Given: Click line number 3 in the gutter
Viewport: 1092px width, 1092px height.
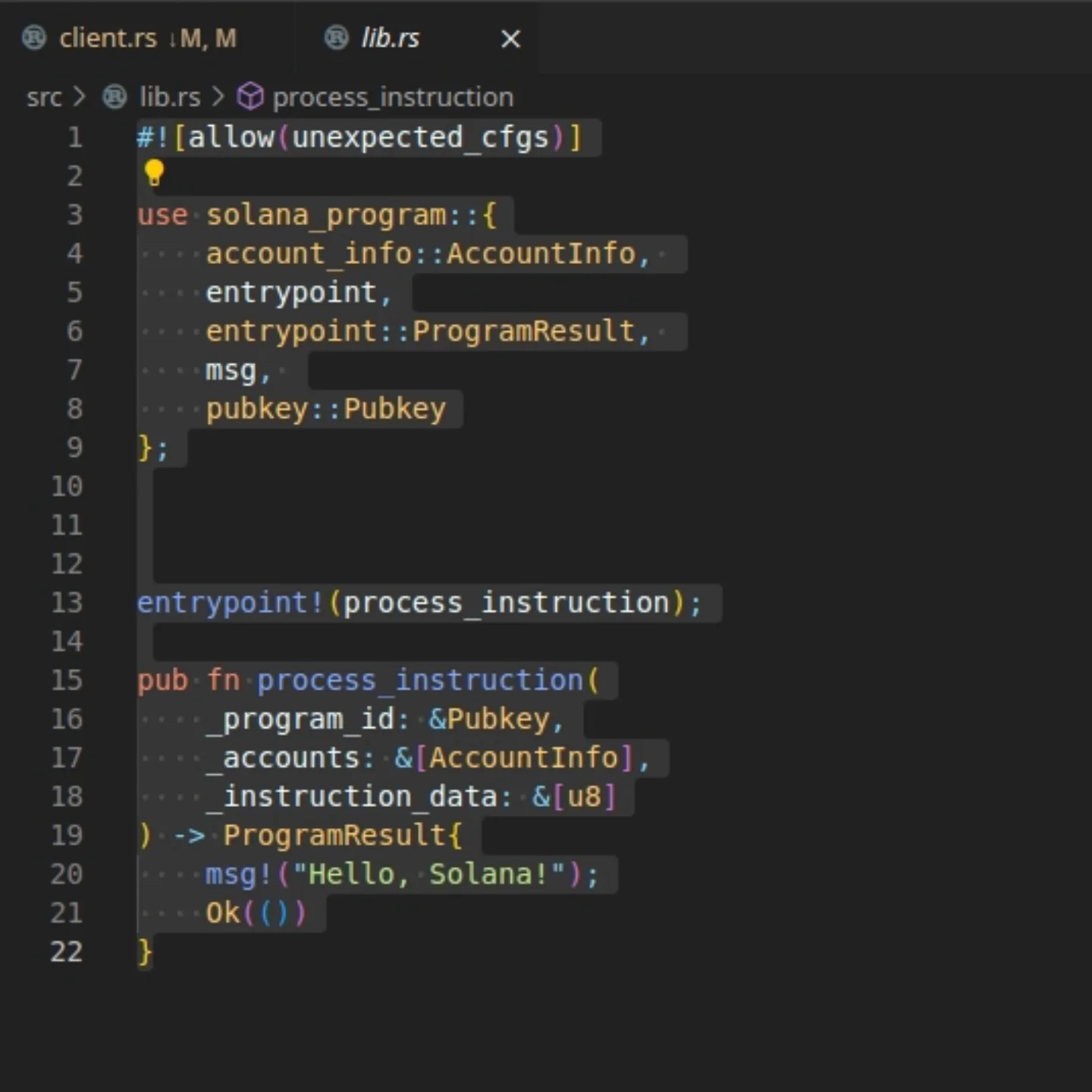Looking at the screenshot, I should click(74, 215).
